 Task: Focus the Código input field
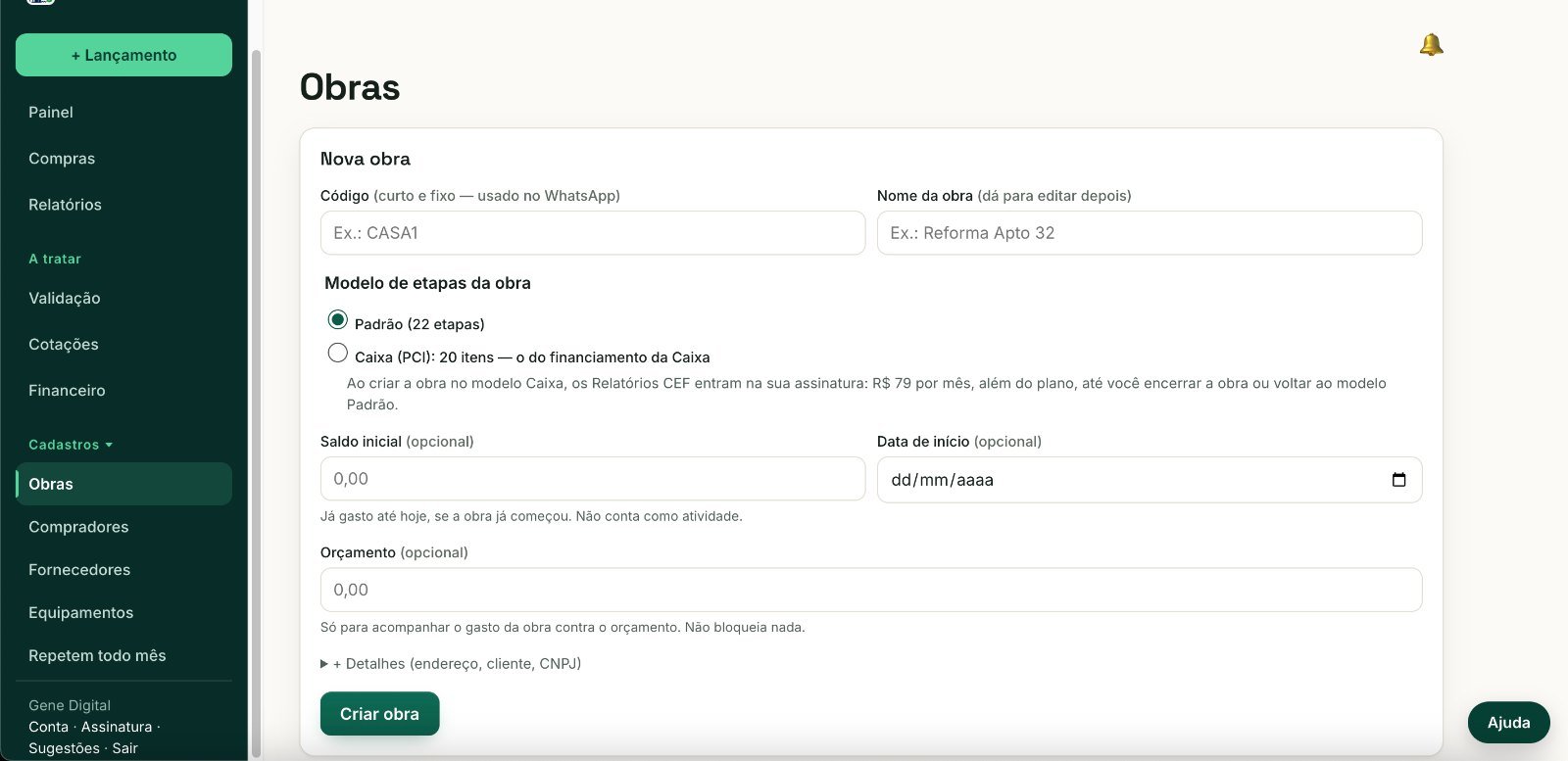(x=593, y=233)
